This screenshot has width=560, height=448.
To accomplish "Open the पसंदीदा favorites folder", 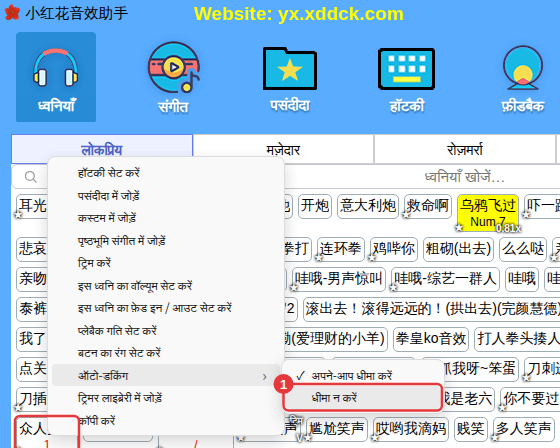I will point(290,79).
